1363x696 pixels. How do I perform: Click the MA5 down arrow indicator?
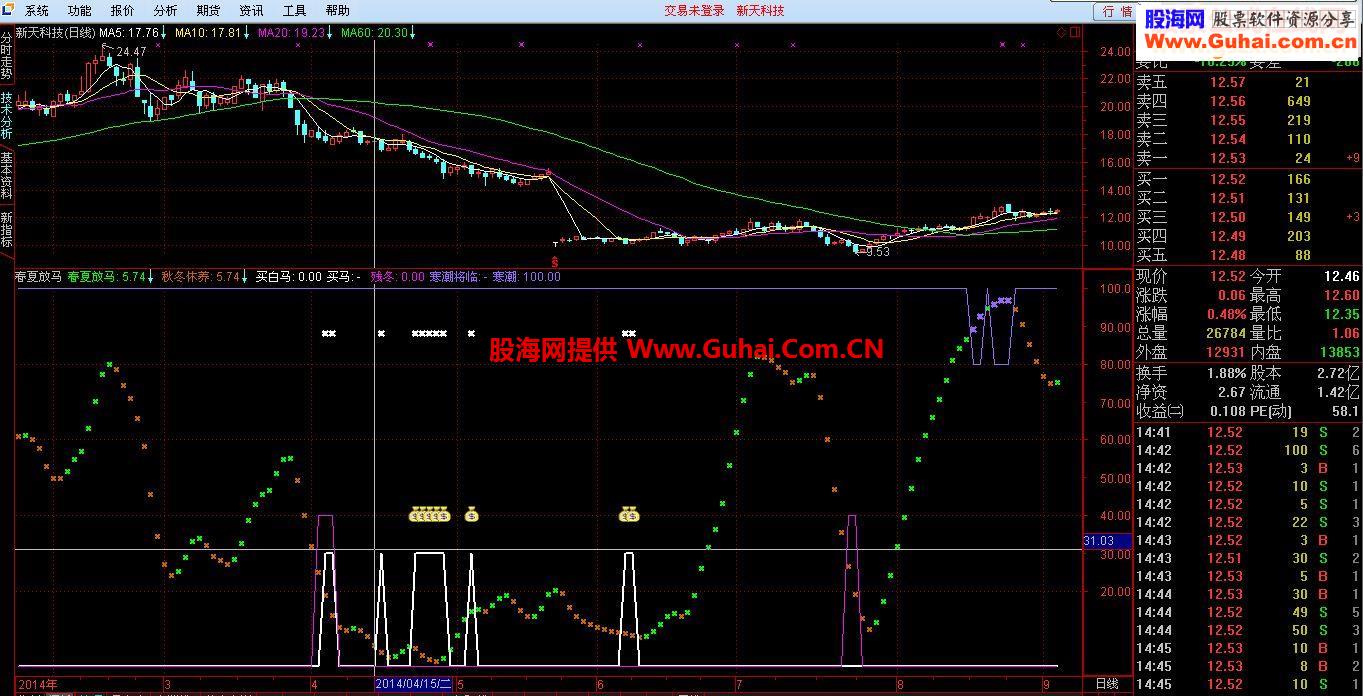[165, 32]
